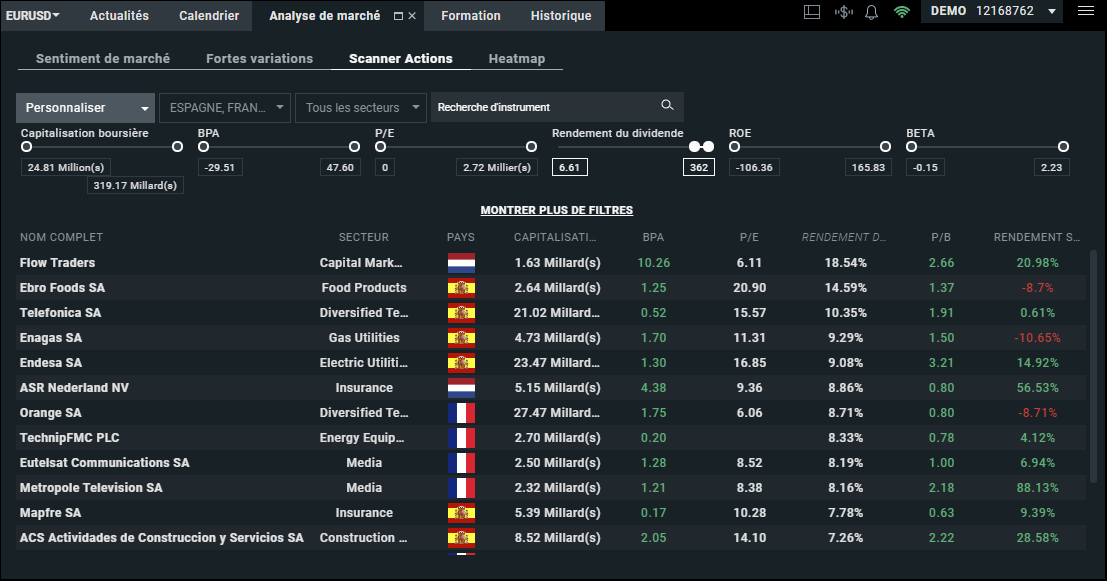Click the Spain flag for Telefonica SA
Screen dimensions: 1107x581
pyautogui.click(x=461, y=313)
